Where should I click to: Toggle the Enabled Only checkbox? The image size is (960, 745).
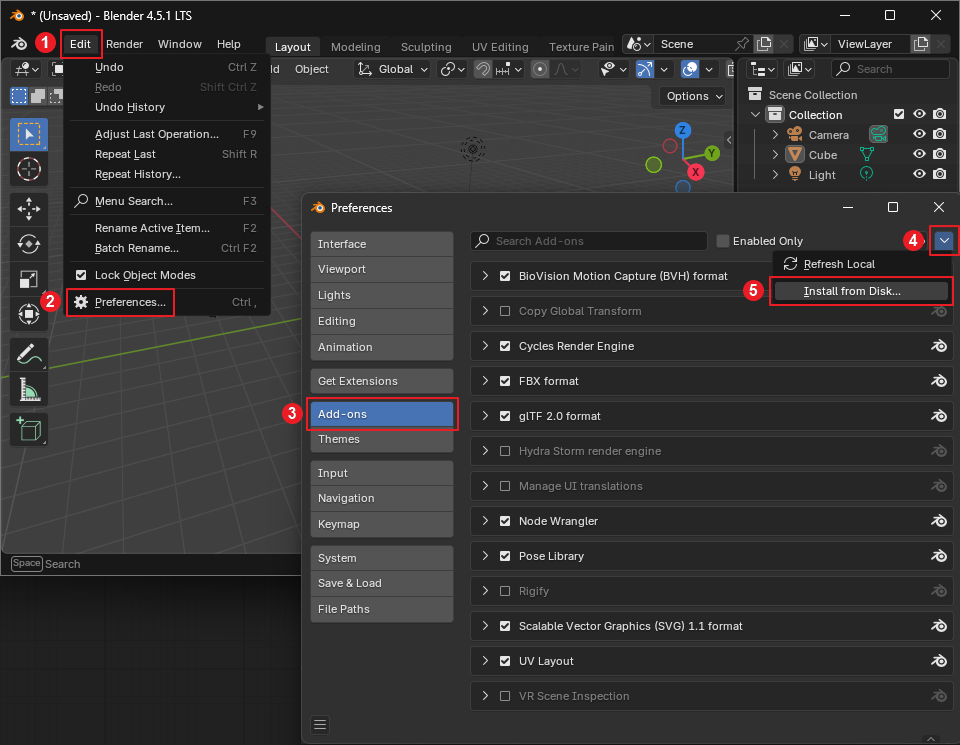click(723, 241)
